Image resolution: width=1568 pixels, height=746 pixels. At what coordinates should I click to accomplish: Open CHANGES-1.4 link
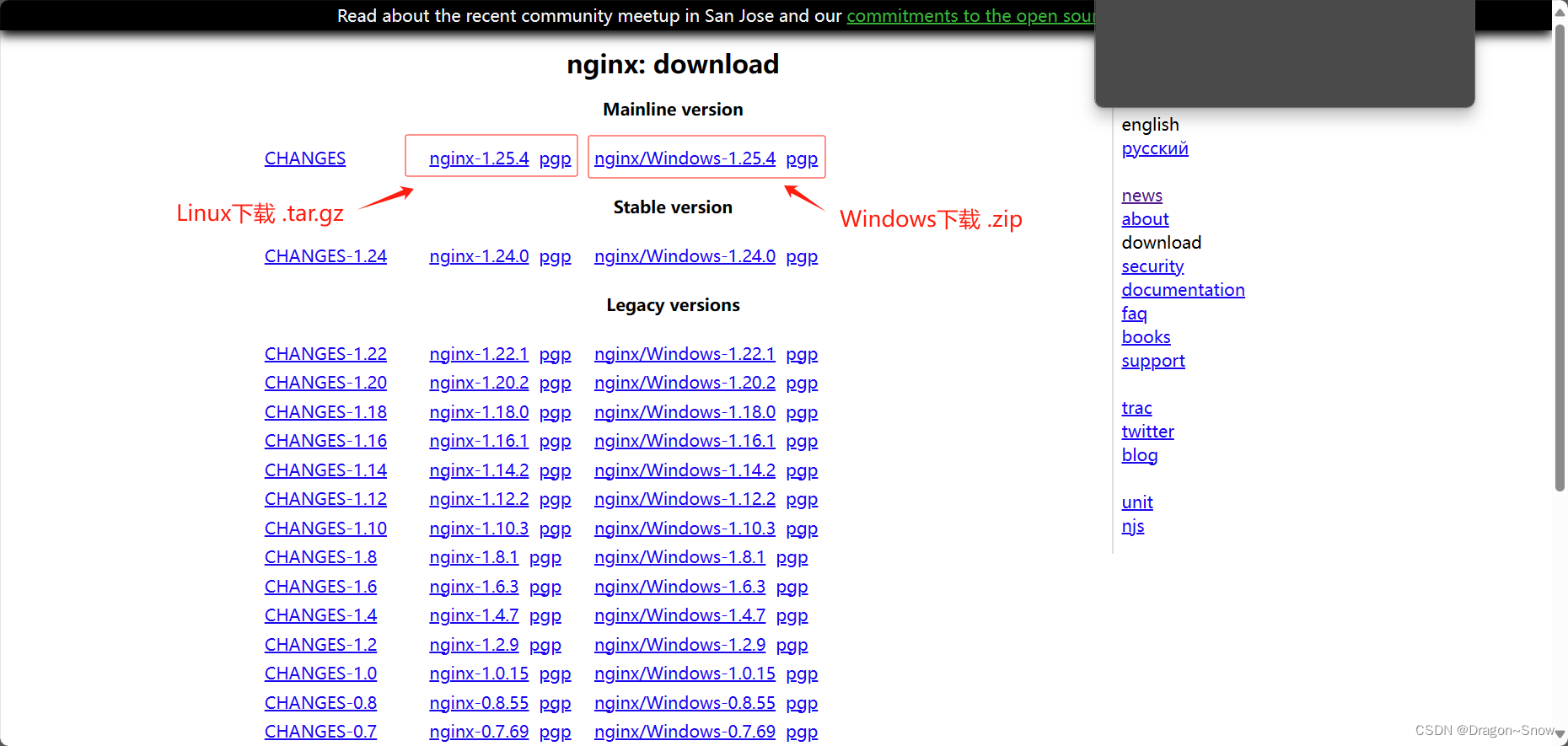point(320,615)
